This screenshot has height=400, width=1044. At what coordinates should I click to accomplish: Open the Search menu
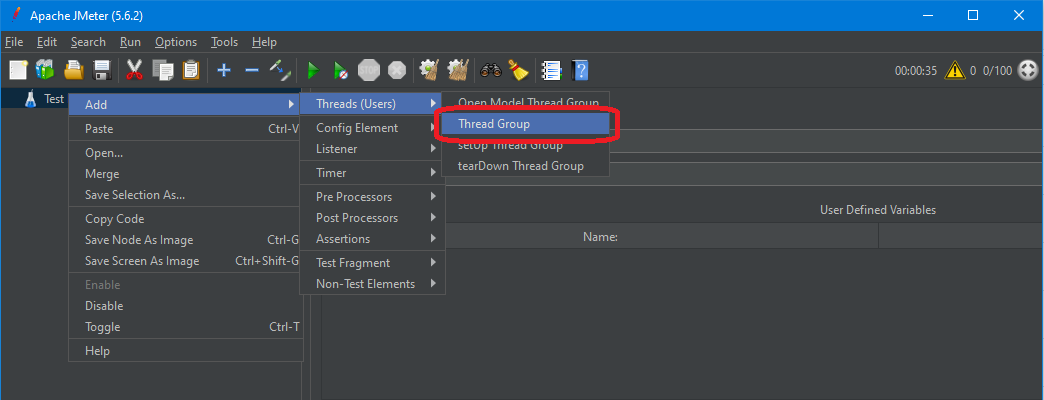(x=89, y=42)
